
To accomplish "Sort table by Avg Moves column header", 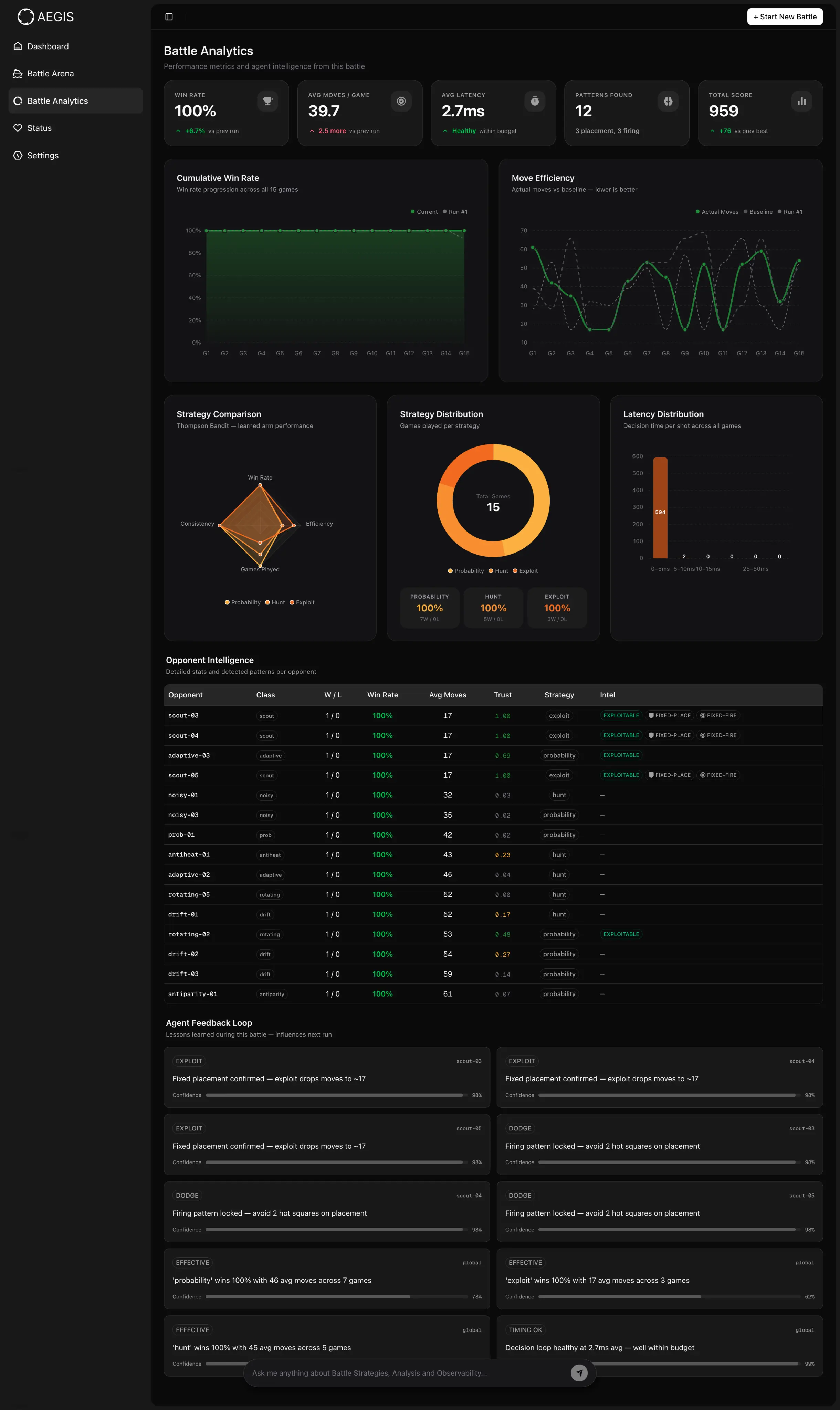I will tap(448, 695).
